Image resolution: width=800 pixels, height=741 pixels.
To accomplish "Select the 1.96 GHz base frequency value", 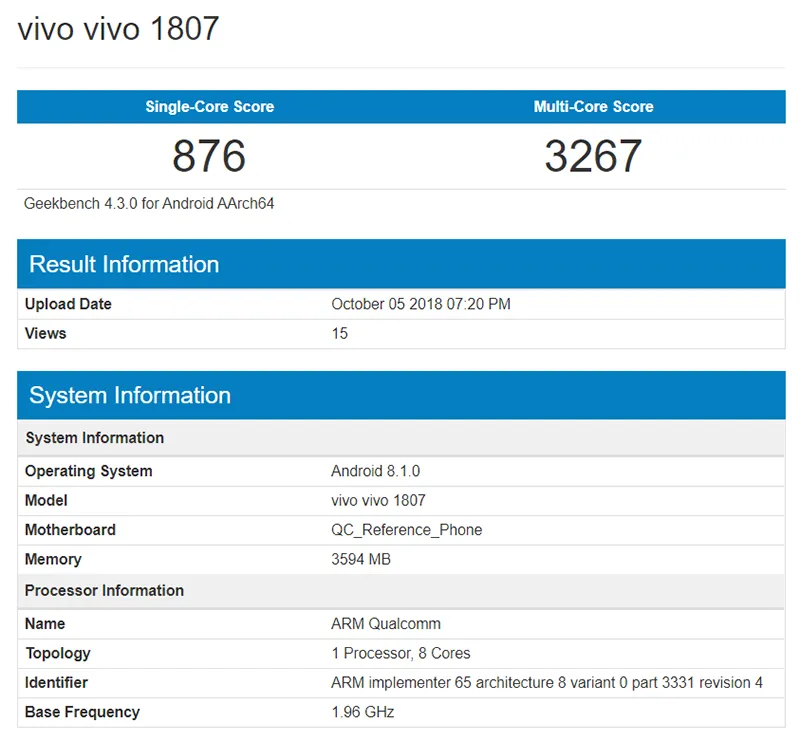I will coord(362,712).
